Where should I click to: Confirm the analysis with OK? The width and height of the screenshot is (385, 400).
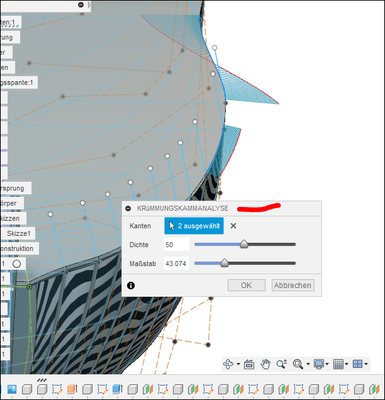pos(246,285)
